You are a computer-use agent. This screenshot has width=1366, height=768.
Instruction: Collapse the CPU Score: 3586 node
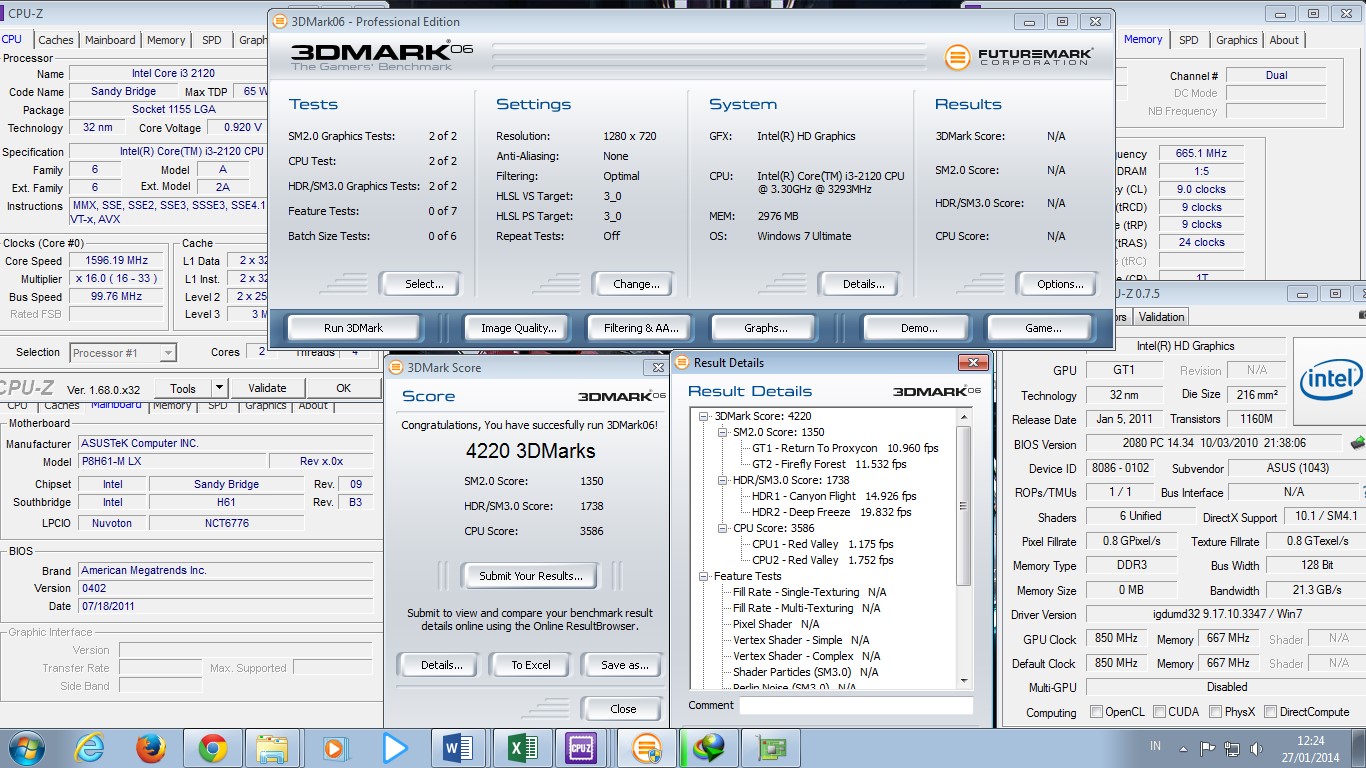point(723,528)
